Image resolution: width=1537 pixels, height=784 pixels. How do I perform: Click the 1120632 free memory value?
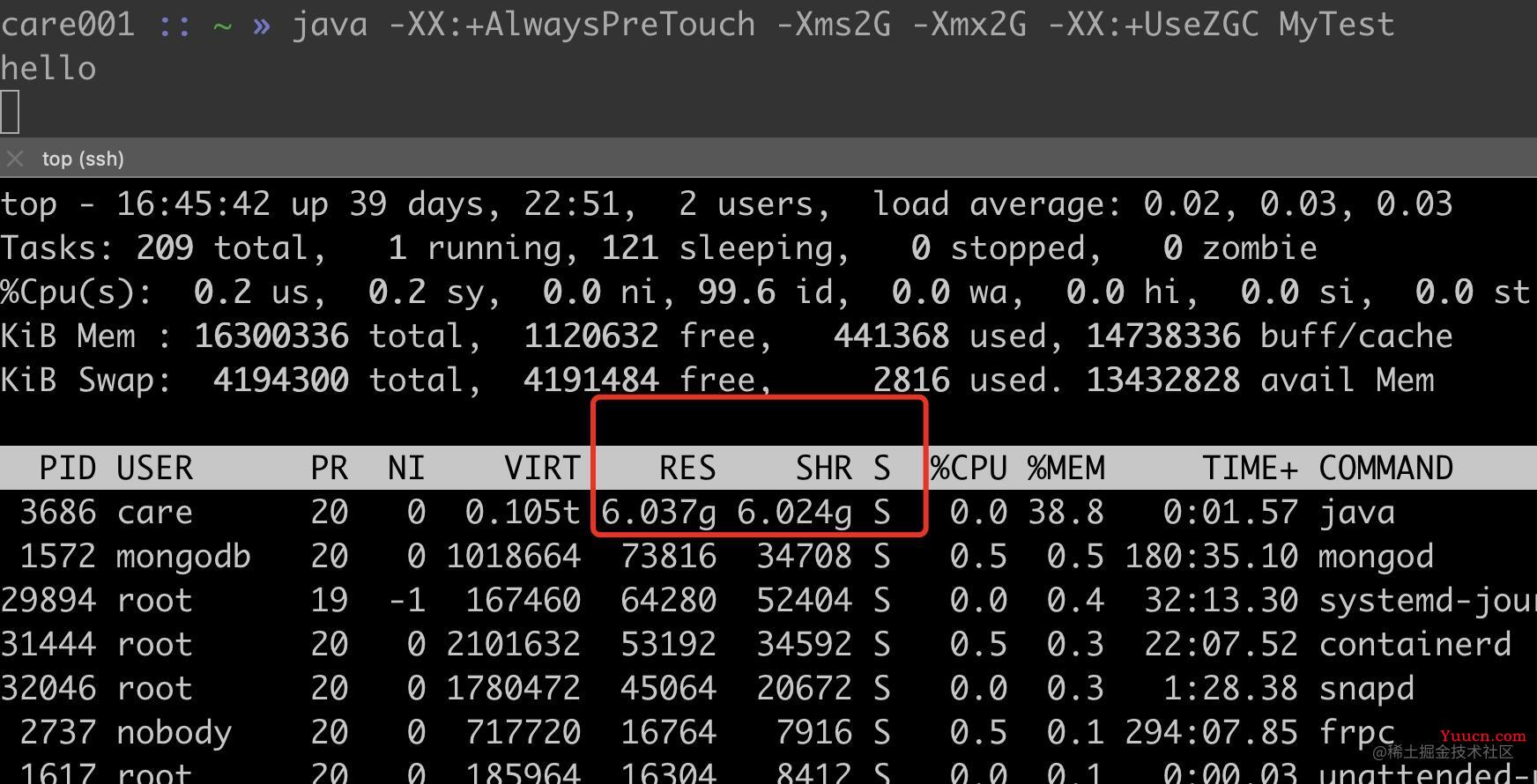tap(591, 336)
